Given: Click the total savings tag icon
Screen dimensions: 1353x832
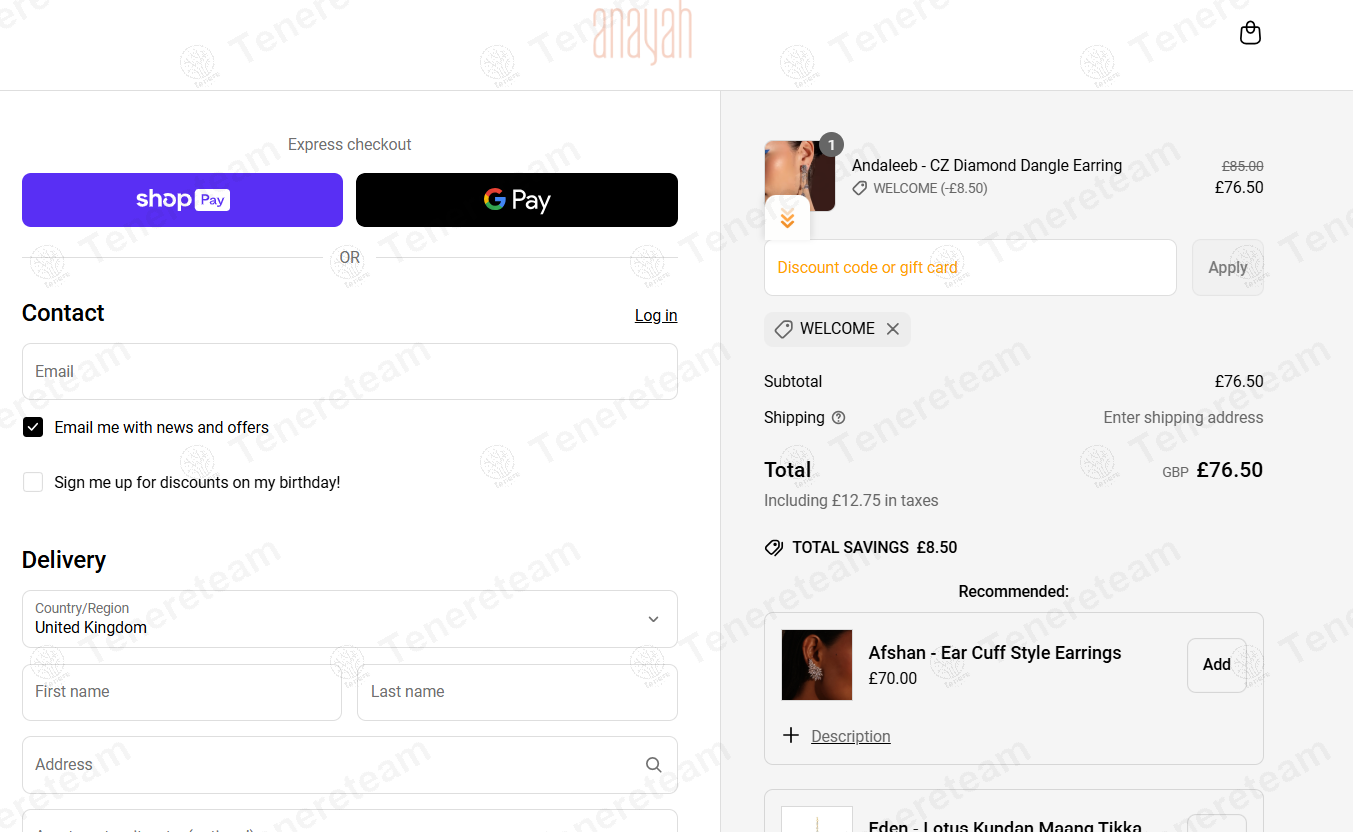Looking at the screenshot, I should coord(774,548).
